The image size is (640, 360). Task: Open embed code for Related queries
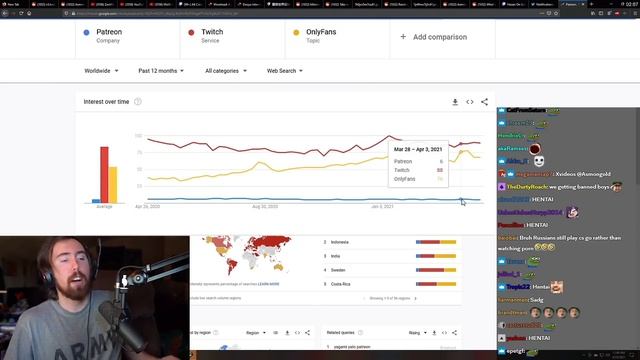pos(444,333)
